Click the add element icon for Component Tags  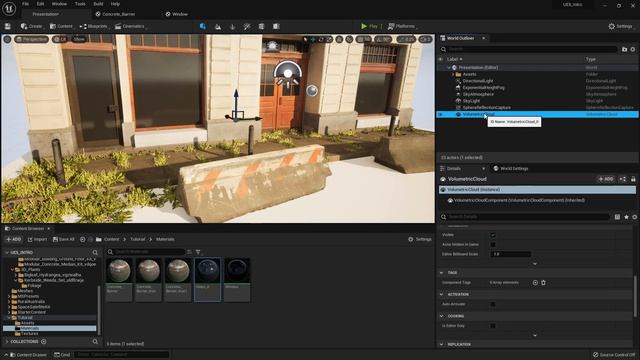[535, 282]
